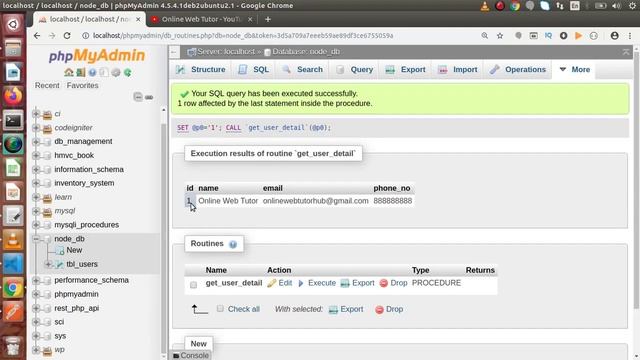Open the More dropdown tab
Screen dimensions: 640x360
(575, 69)
